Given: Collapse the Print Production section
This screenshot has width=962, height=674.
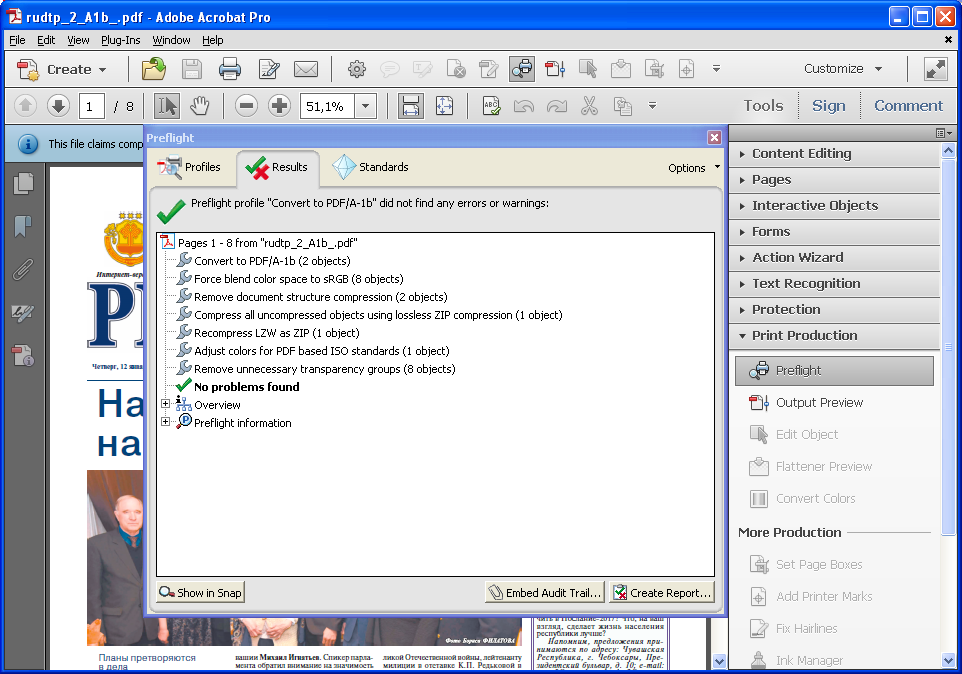Looking at the screenshot, I should pos(834,335).
